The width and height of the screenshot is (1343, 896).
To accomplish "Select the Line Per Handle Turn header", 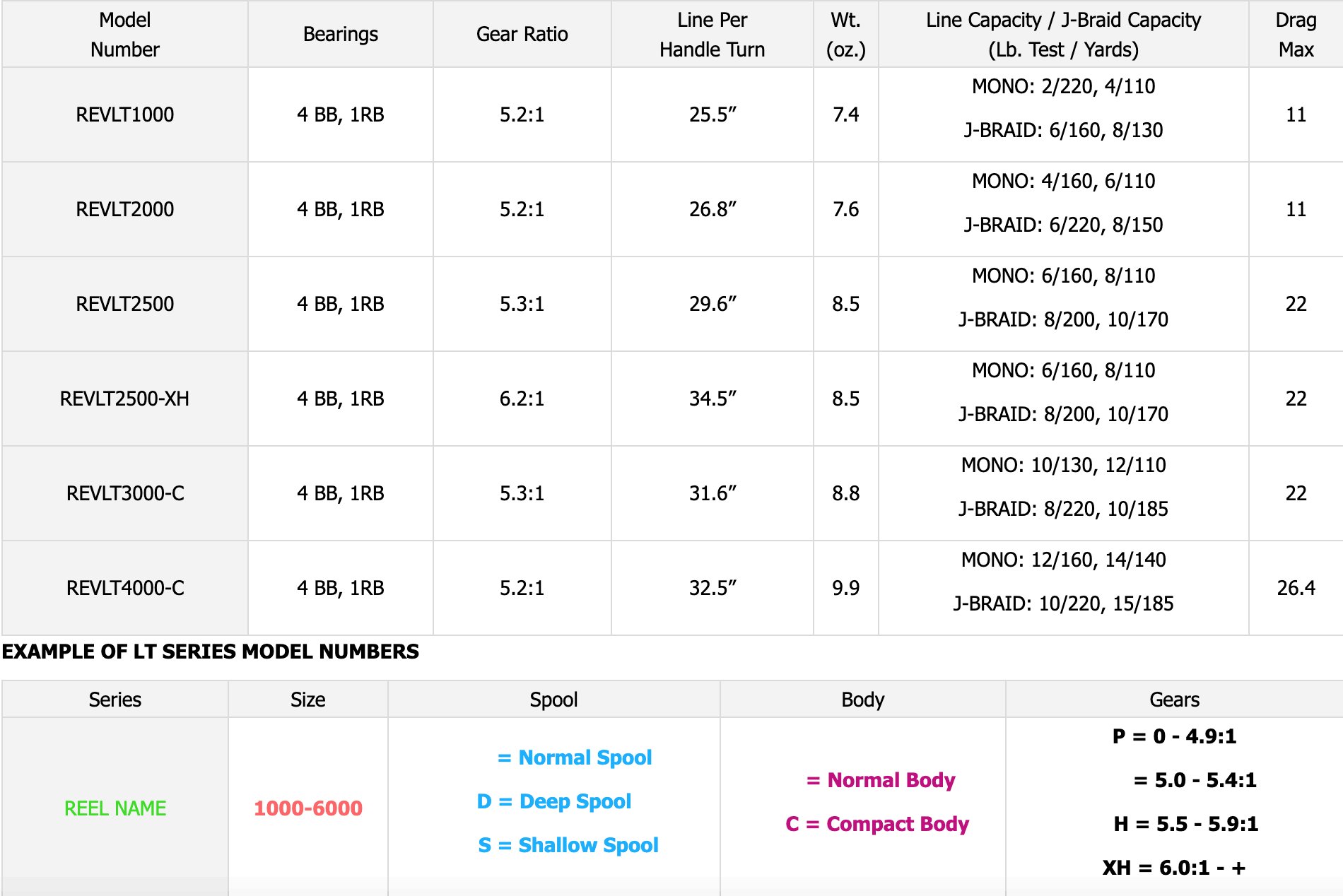I will click(712, 34).
